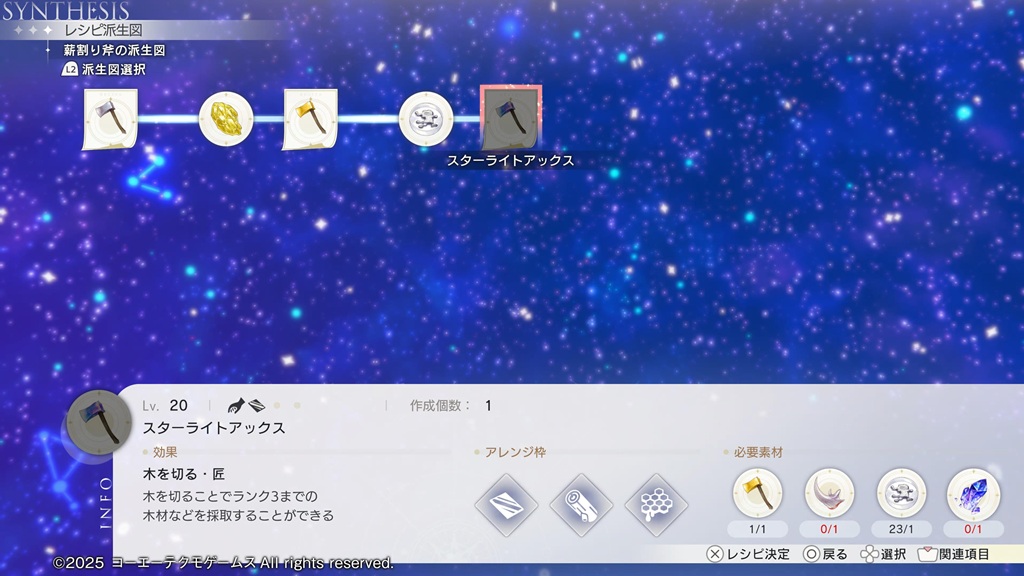Click the log-shaped arrange slot

[581, 505]
